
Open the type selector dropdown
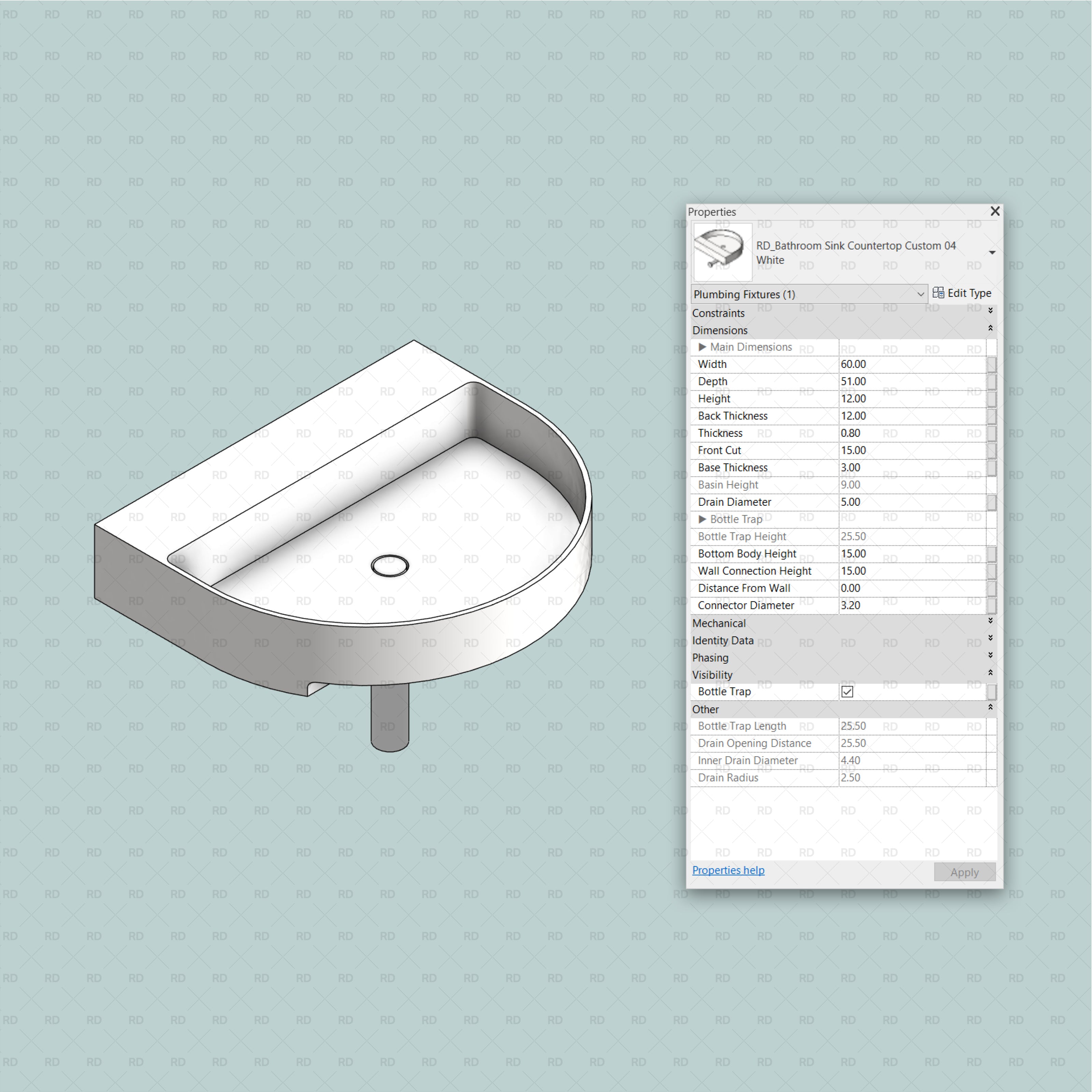pyautogui.click(x=992, y=253)
